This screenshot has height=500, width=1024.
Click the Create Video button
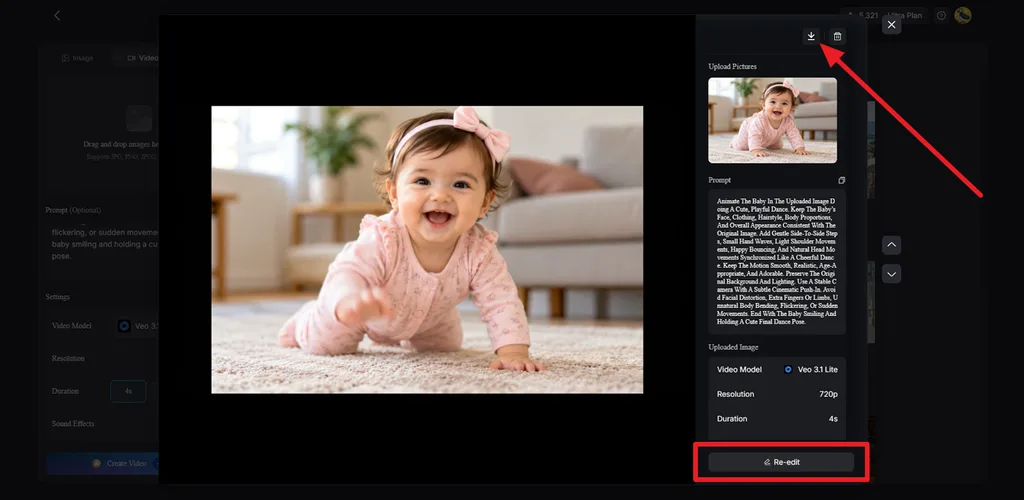point(103,463)
